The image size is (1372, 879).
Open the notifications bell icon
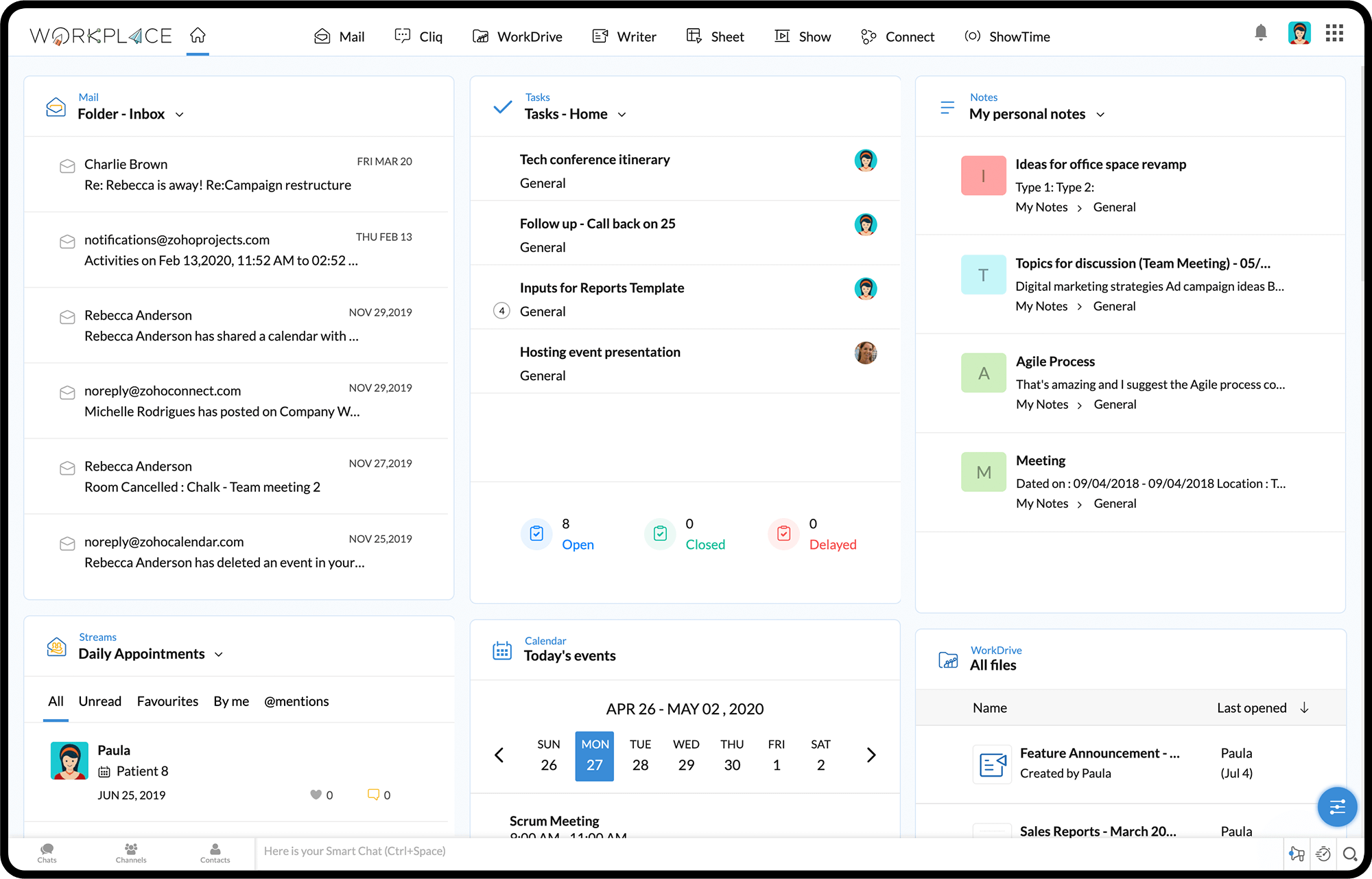click(1260, 33)
